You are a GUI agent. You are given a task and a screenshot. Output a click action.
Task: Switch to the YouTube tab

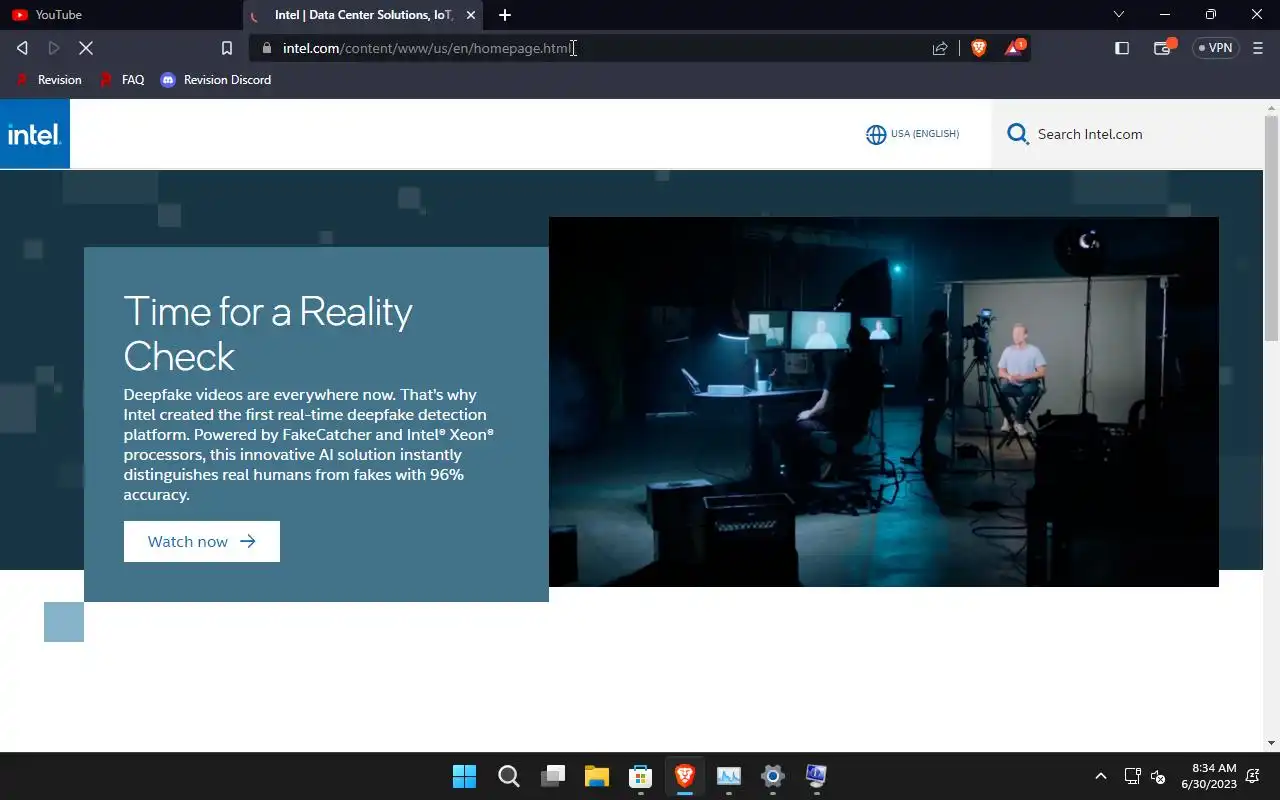point(121,15)
